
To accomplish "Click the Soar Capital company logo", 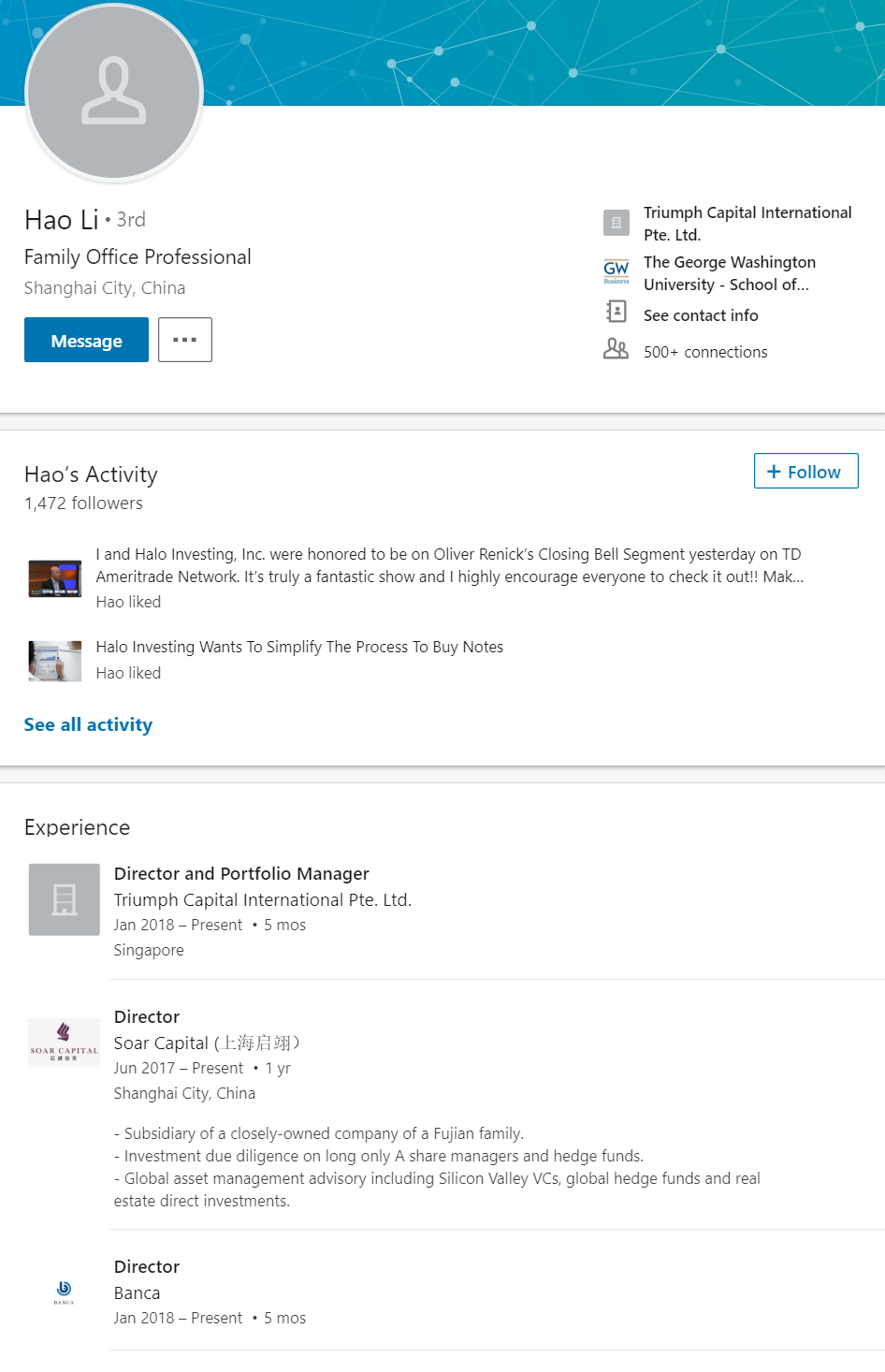I will coord(64,1042).
